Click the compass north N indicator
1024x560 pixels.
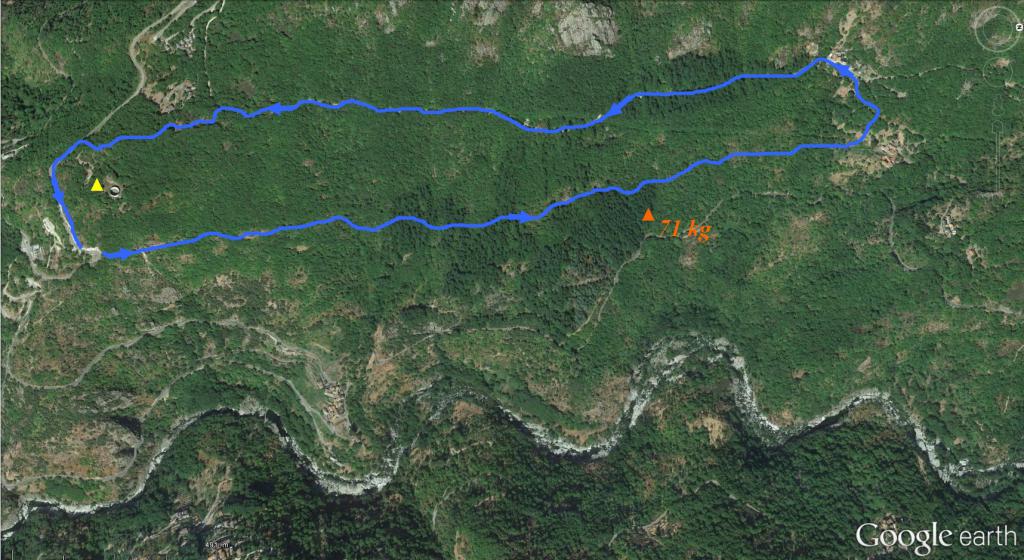pyautogui.click(x=1017, y=27)
